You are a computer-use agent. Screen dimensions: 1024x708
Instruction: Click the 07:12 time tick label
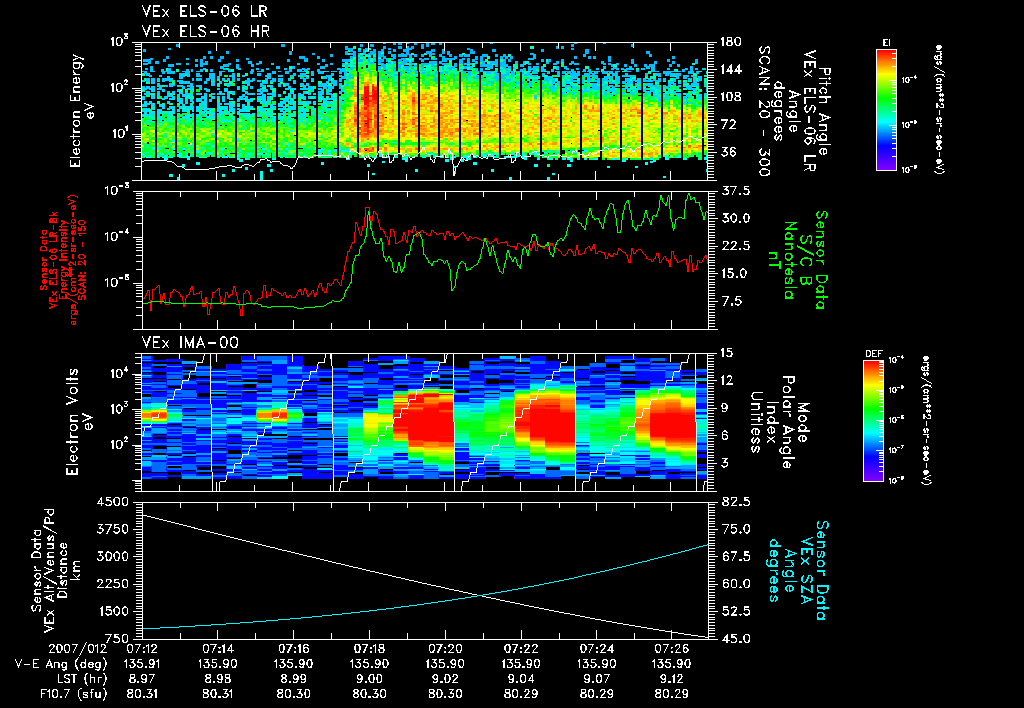click(142, 650)
